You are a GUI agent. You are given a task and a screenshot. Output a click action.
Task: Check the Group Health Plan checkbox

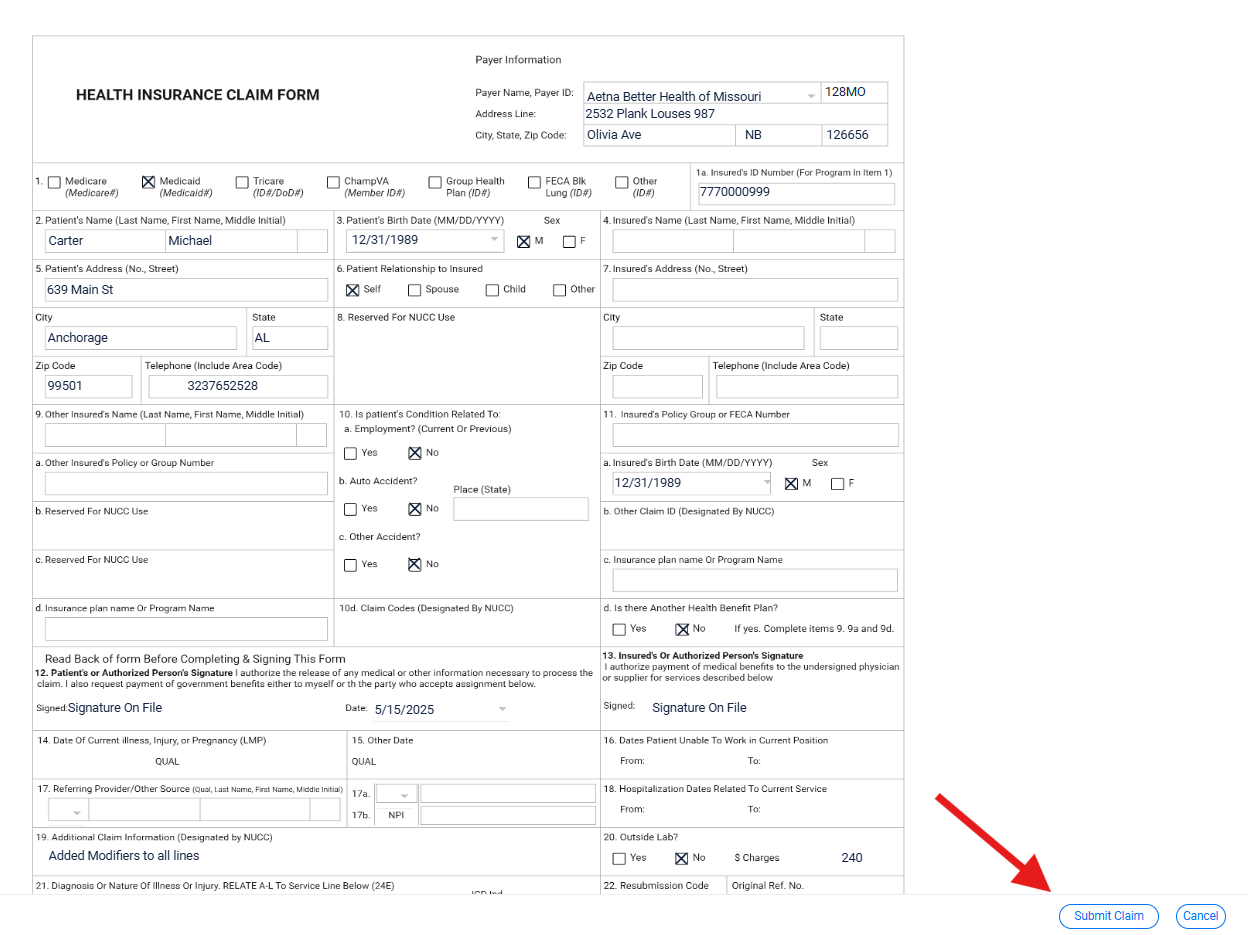pos(435,182)
